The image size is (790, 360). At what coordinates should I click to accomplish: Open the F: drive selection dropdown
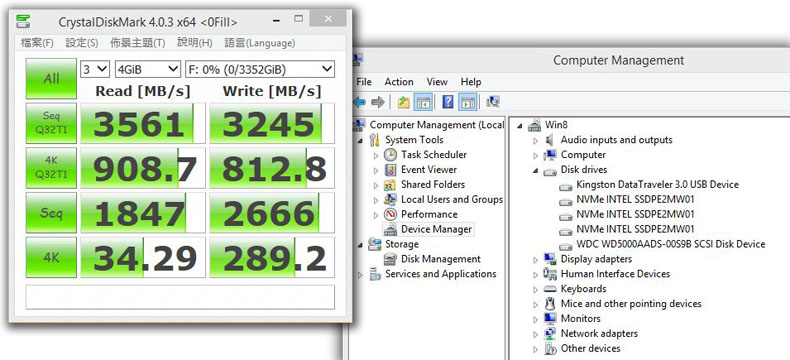tap(260, 69)
